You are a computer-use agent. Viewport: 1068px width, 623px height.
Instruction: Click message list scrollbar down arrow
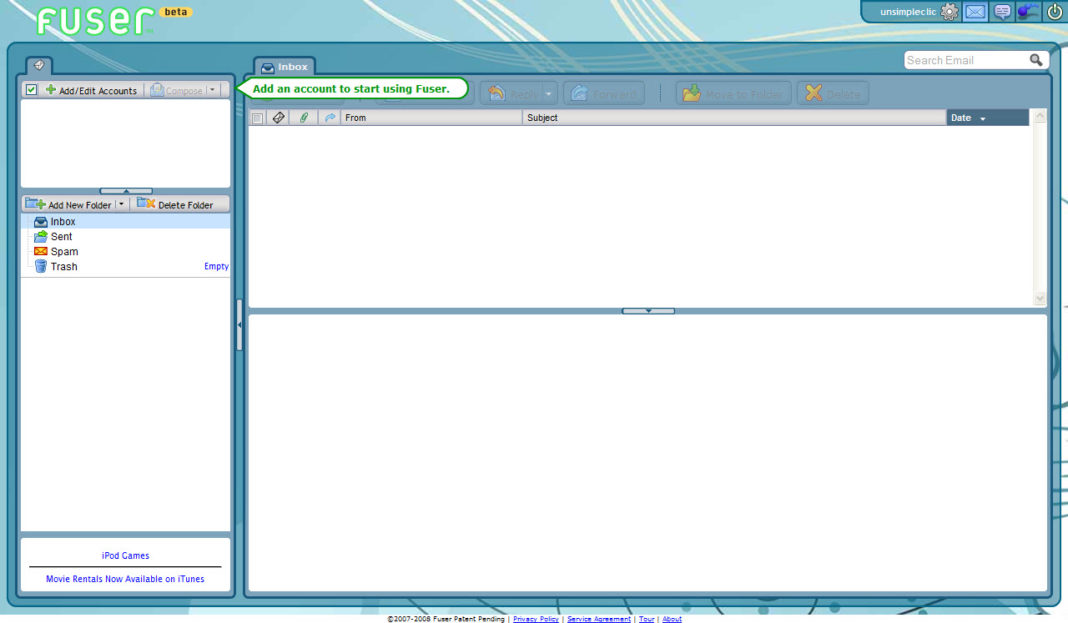pyautogui.click(x=1039, y=298)
